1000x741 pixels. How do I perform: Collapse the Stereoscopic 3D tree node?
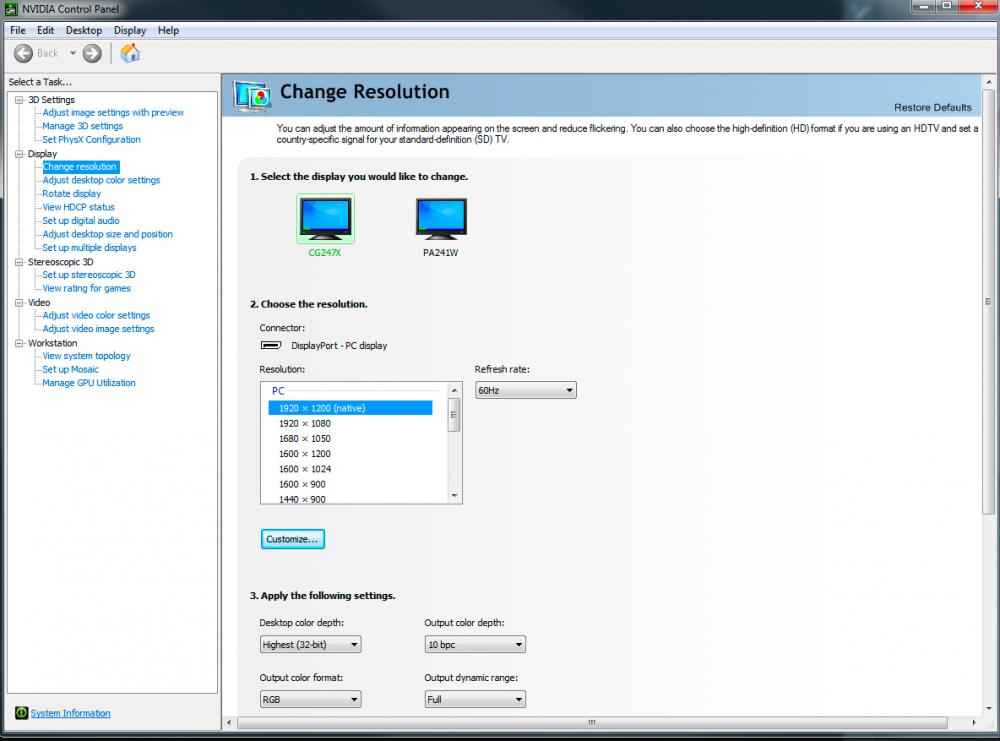click(x=19, y=262)
